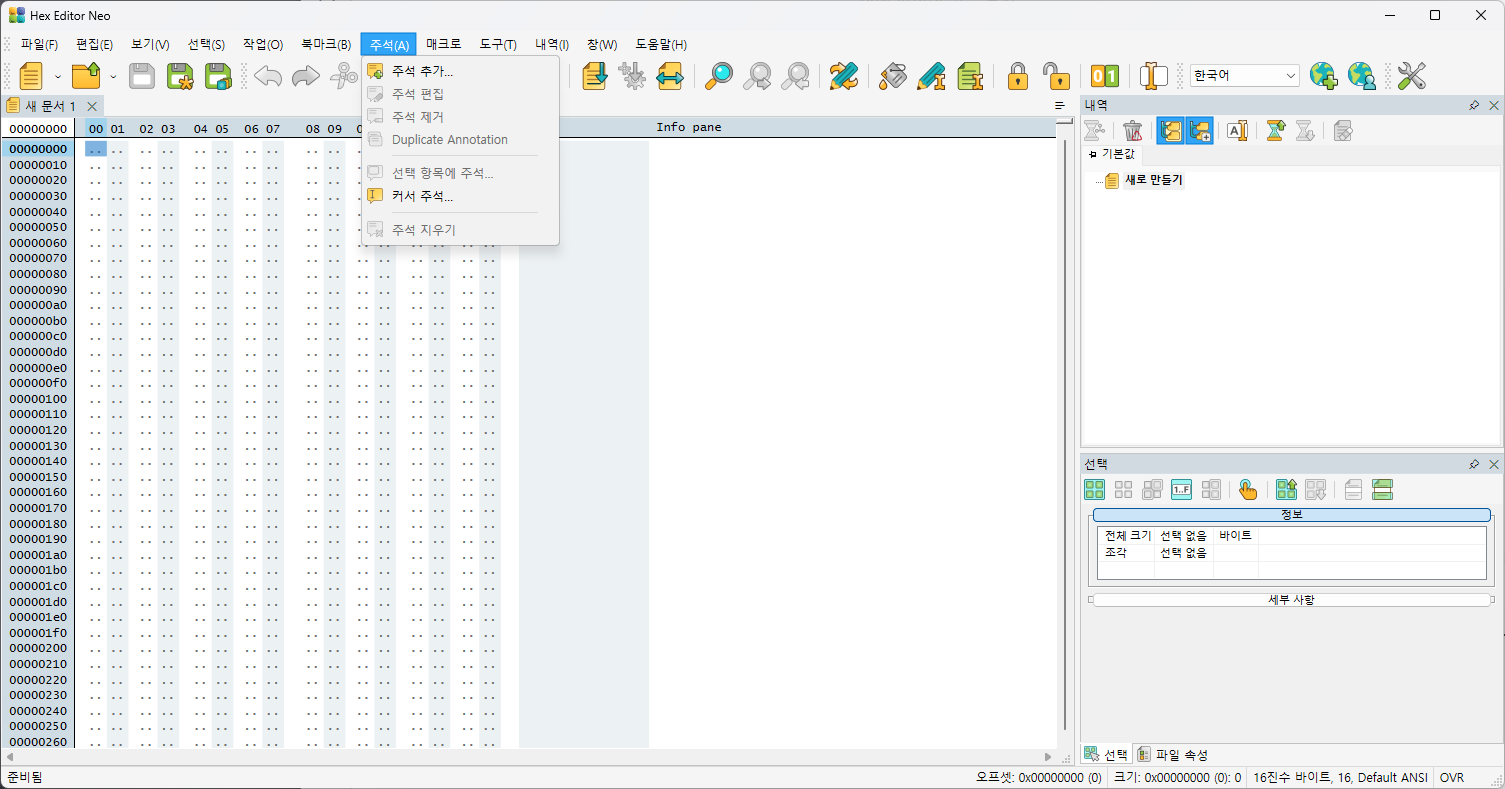Select the 기본값 tab in 내역 panel
1505x789 pixels.
(1112, 154)
